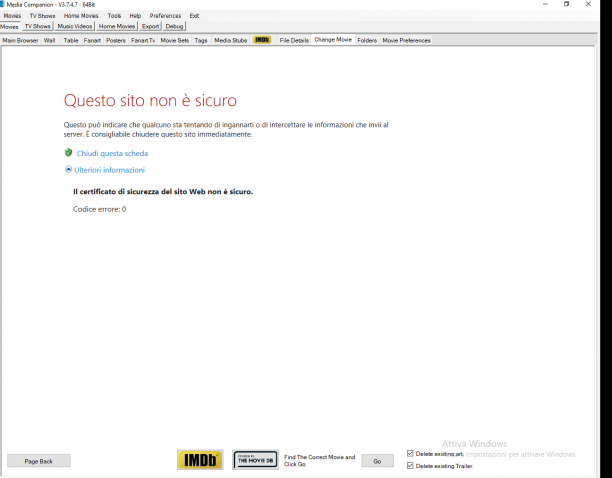Select the Movie Sets tab
This screenshot has height=478, width=612.
(x=174, y=40)
